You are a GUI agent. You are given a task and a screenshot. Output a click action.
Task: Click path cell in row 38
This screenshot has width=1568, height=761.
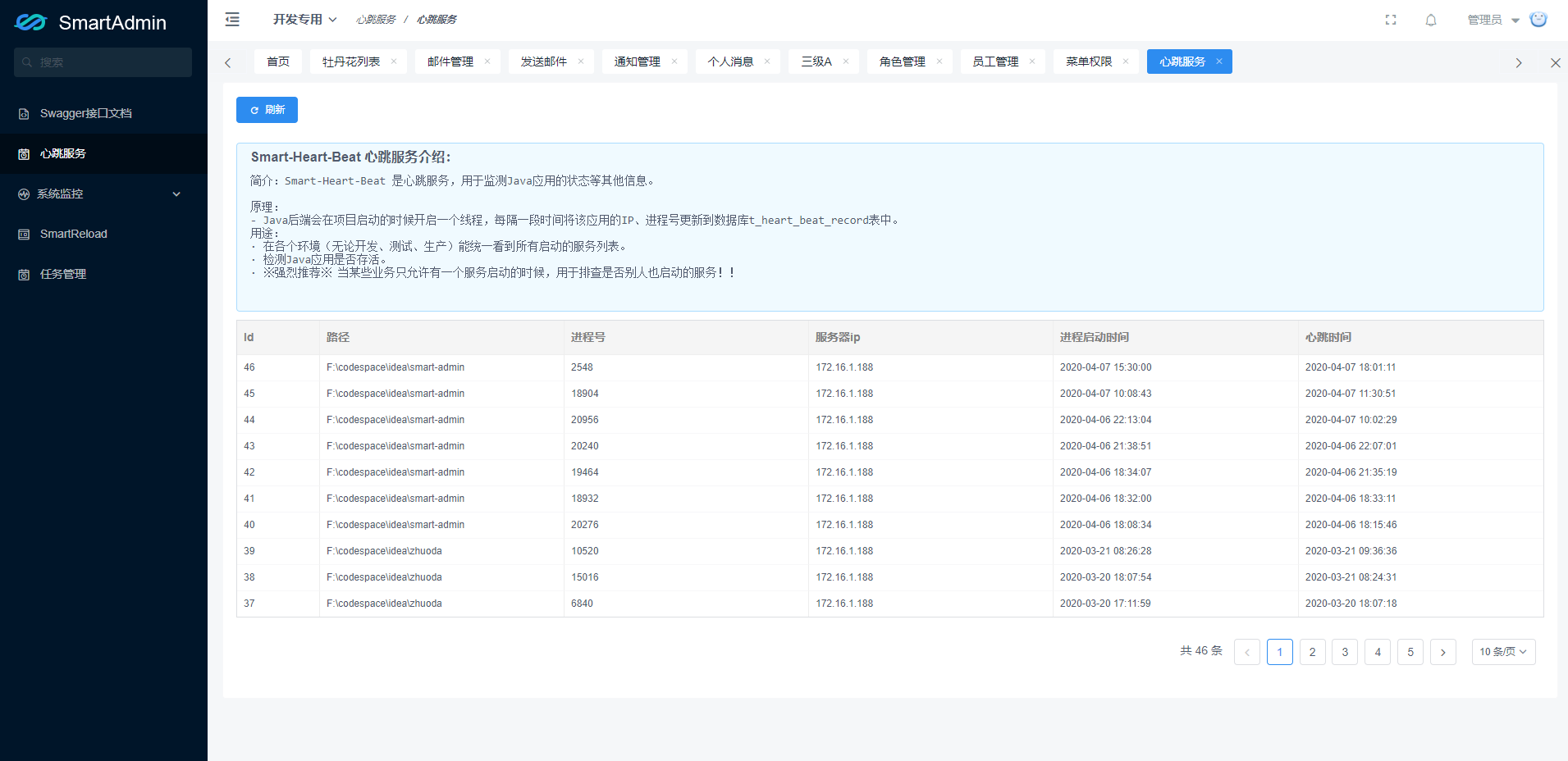(x=441, y=577)
